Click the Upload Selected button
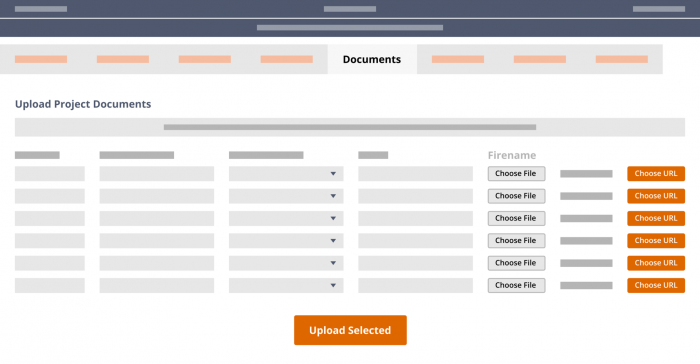The image size is (700, 364). point(350,330)
